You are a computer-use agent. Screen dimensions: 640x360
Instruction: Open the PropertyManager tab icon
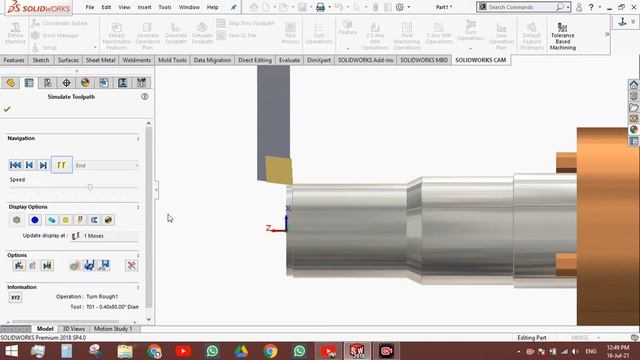coord(29,83)
